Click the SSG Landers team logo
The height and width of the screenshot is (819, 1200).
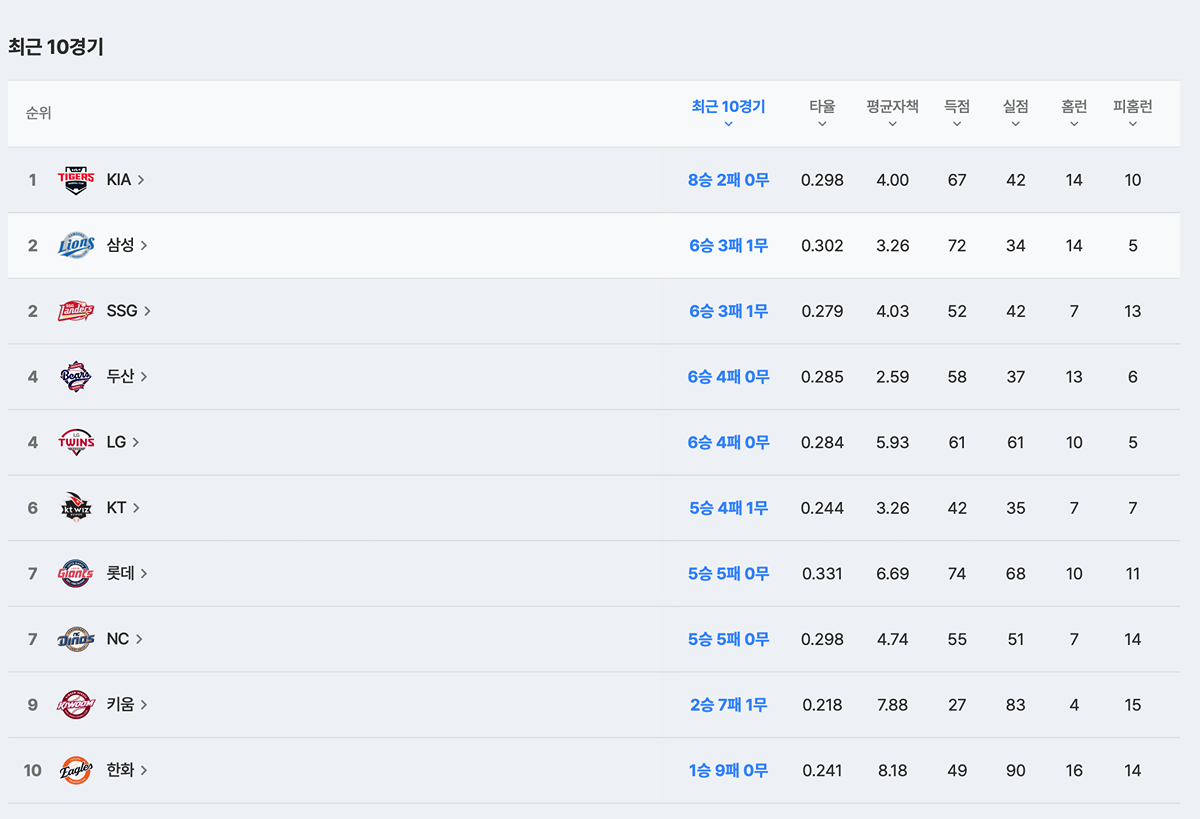(x=76, y=311)
